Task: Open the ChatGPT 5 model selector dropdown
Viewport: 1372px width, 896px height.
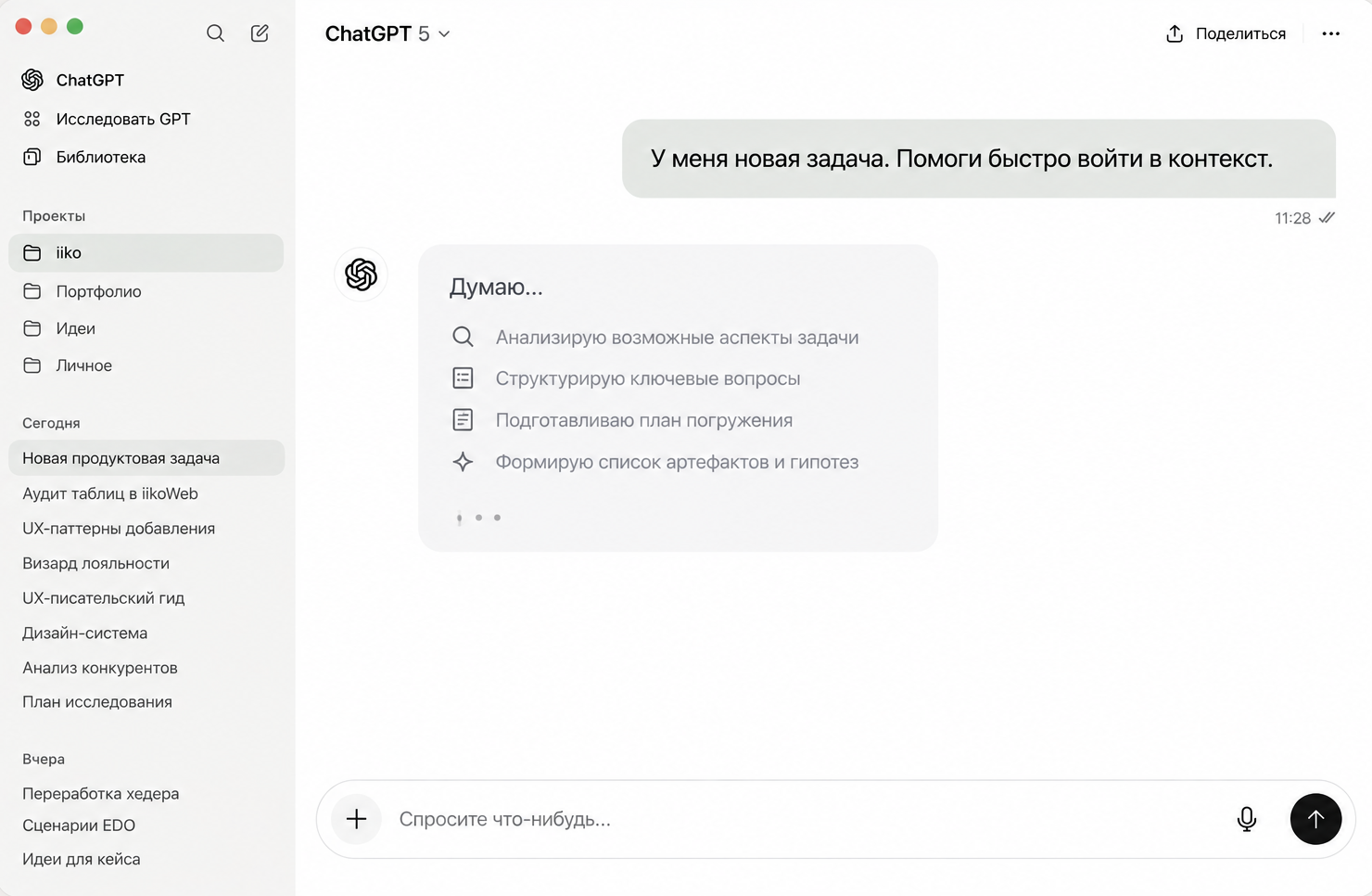Action: pyautogui.click(x=387, y=33)
